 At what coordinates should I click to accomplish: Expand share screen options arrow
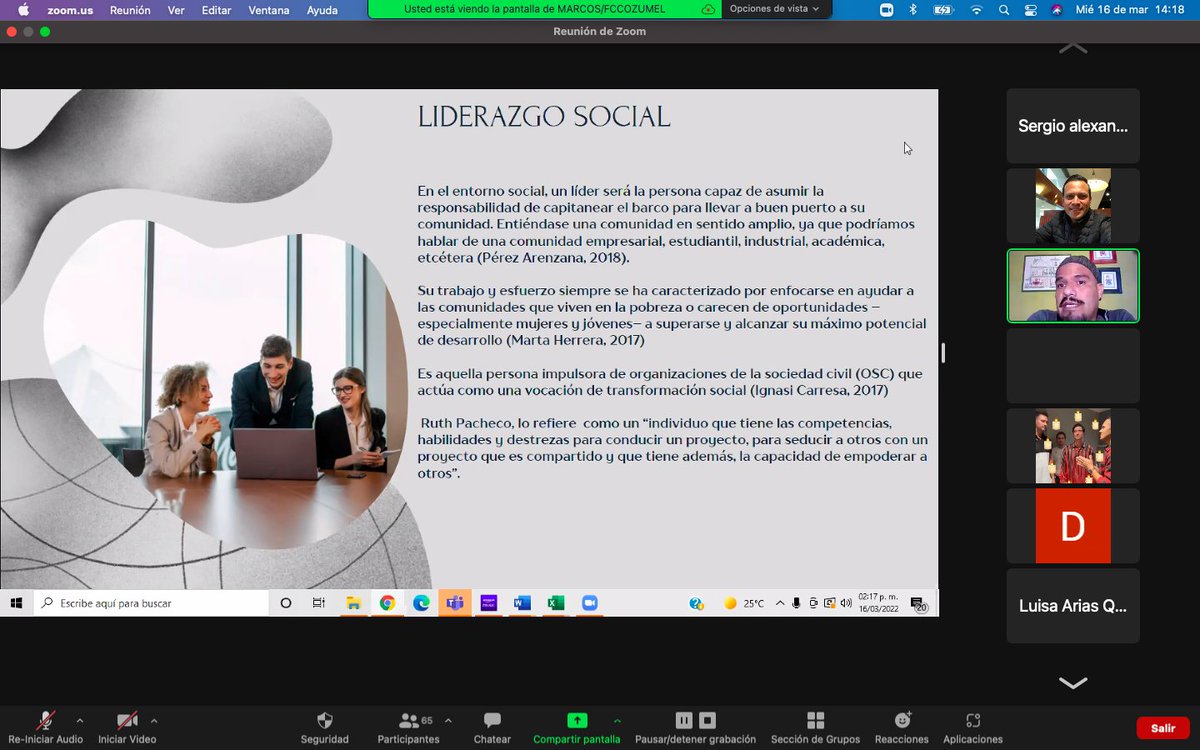(x=617, y=720)
